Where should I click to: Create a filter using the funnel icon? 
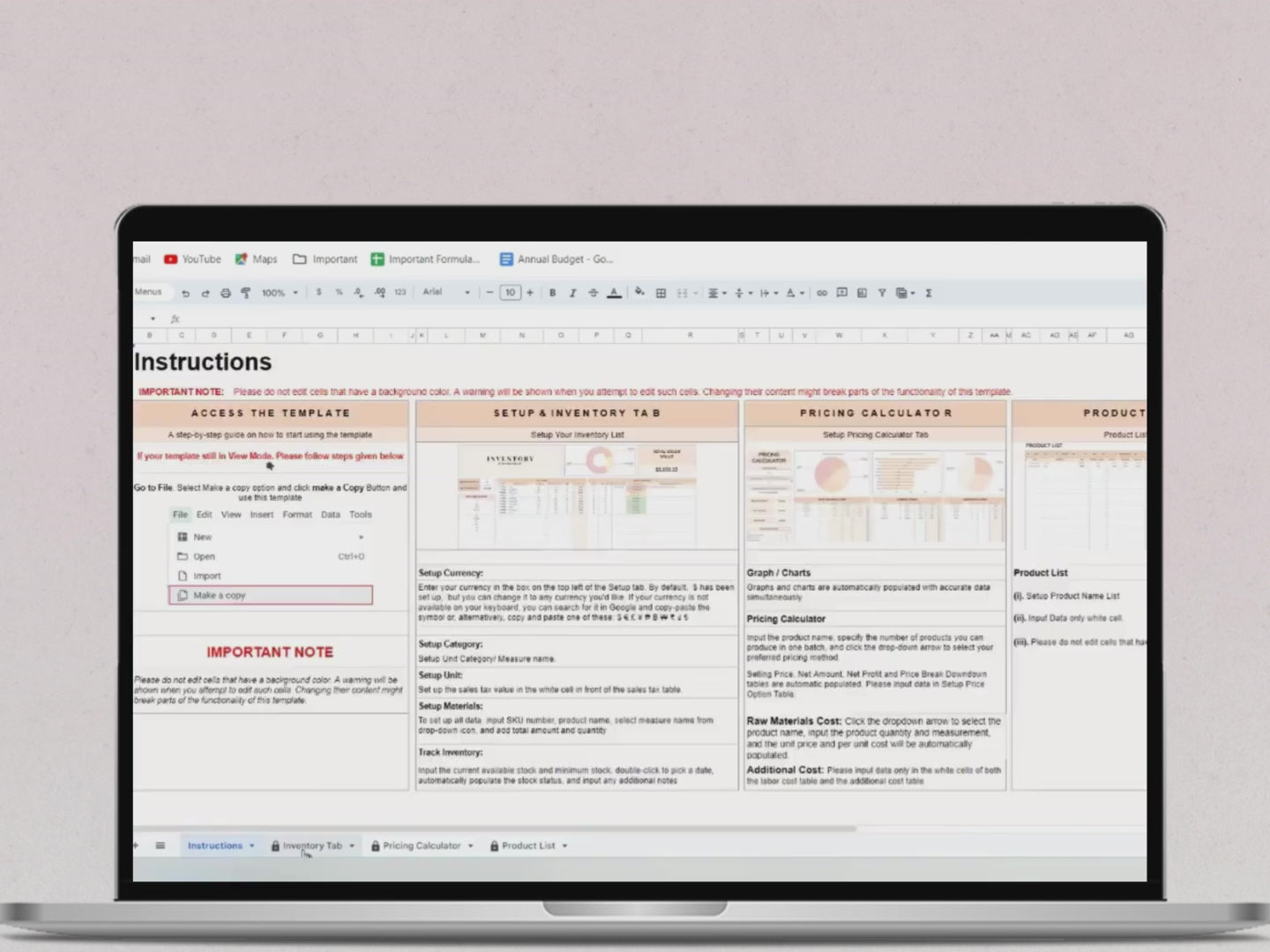881,293
